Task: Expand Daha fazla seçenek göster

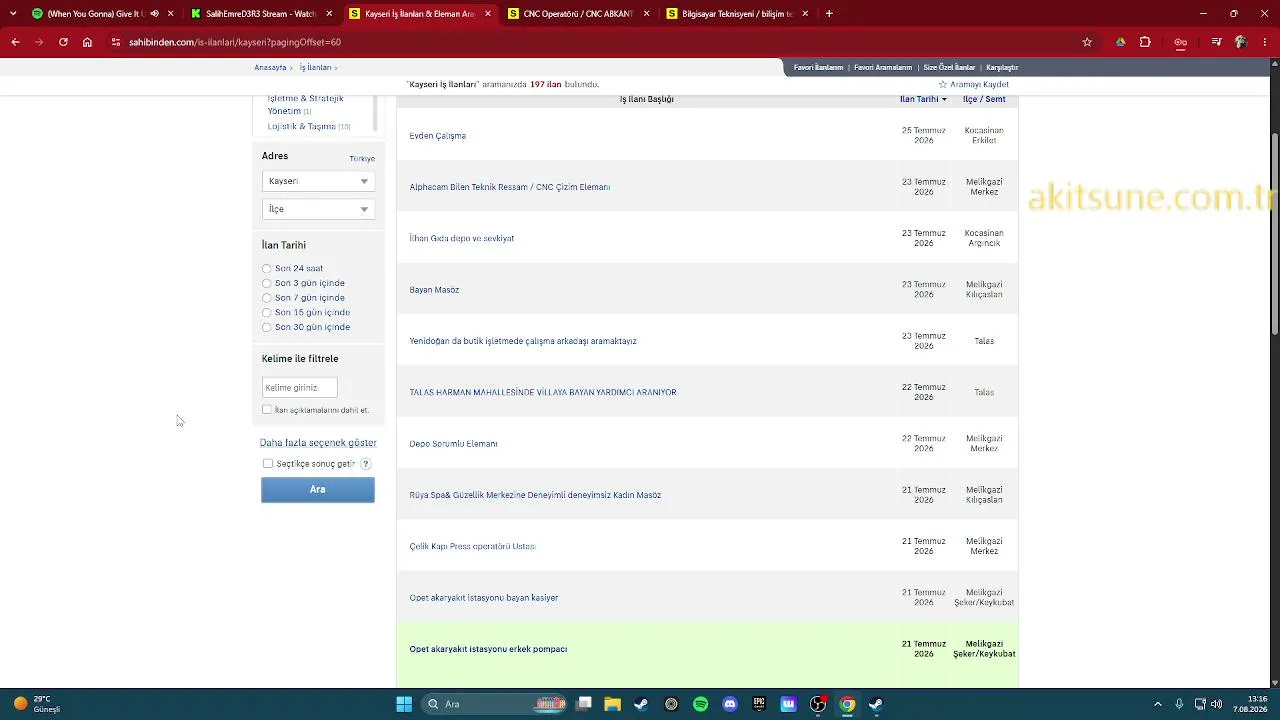Action: 318,442
